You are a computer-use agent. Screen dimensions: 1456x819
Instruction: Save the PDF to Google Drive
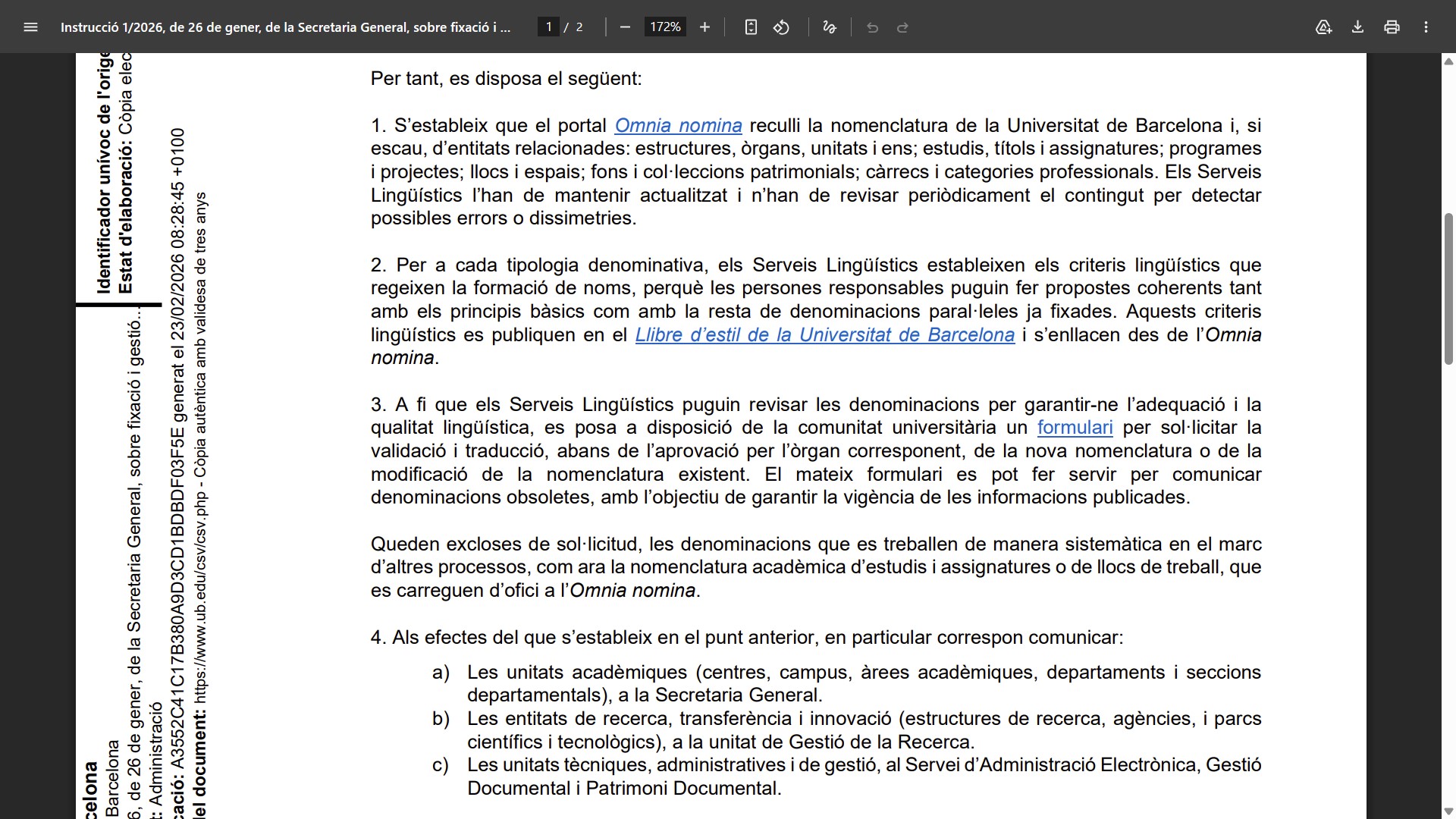point(1323,27)
